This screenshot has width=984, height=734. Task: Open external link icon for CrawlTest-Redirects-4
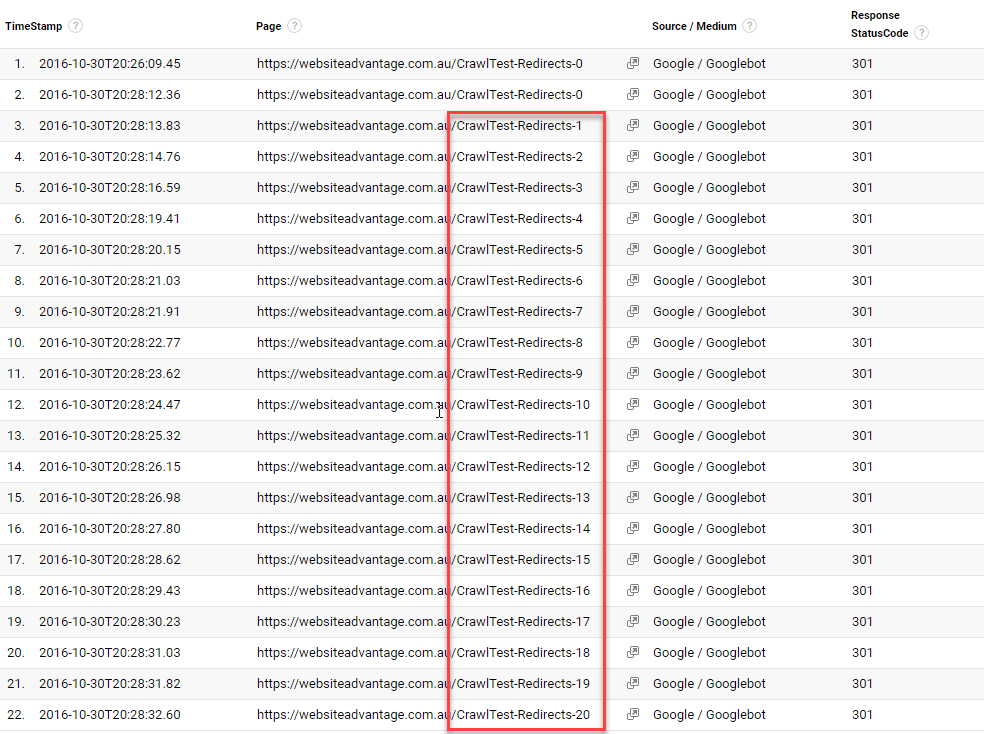(633, 218)
